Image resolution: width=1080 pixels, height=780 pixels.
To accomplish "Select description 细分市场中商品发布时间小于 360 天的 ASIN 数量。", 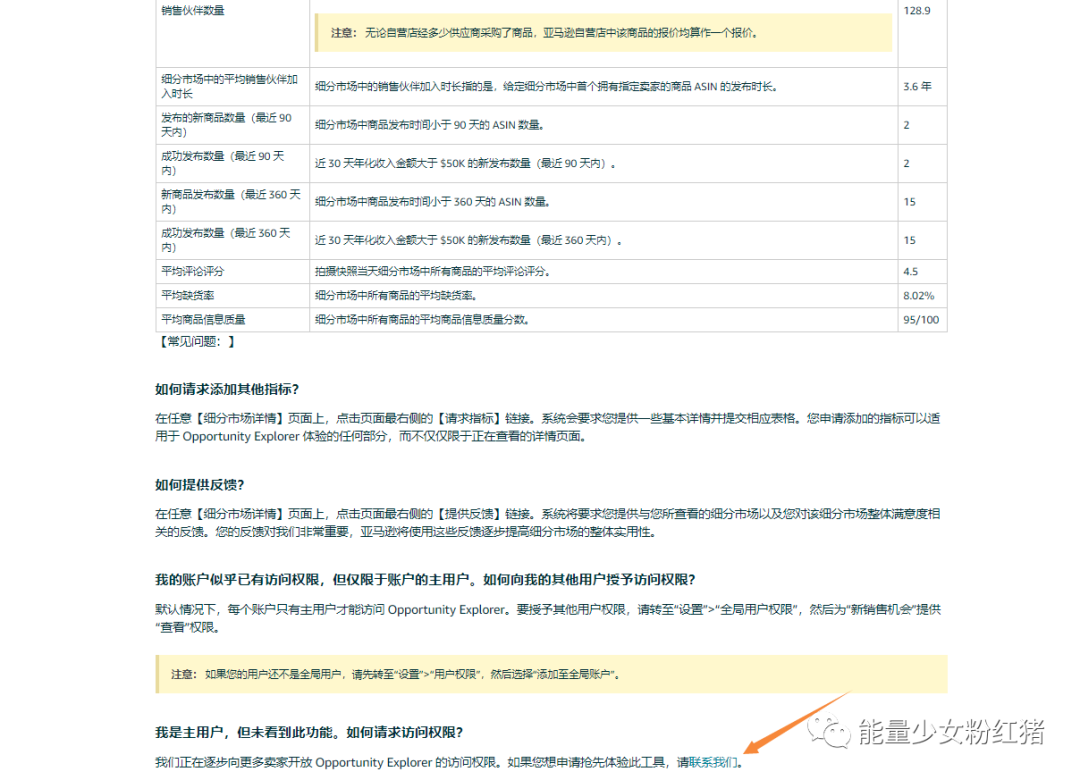I will 433,202.
